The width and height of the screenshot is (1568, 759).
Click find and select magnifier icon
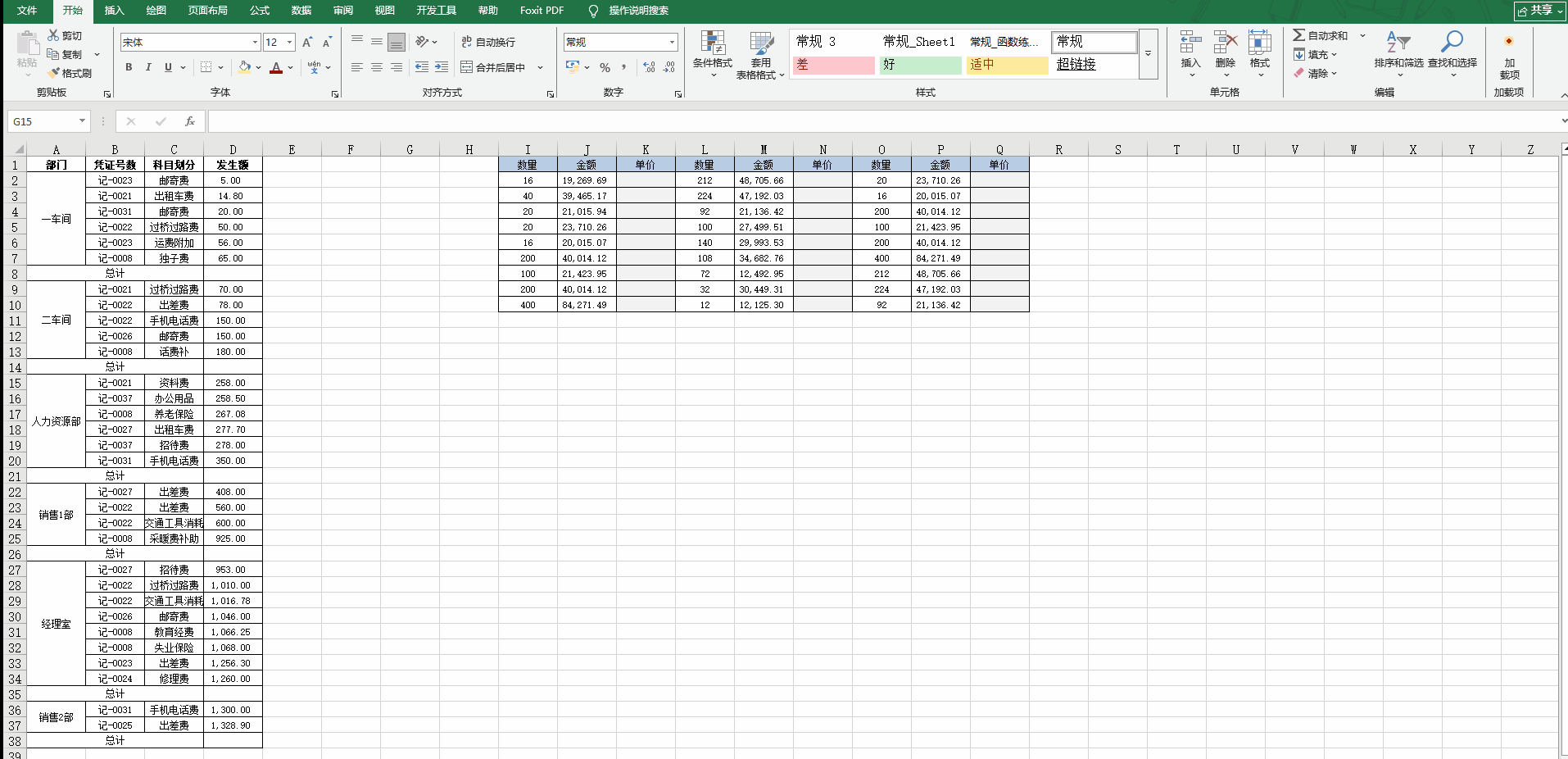pyautogui.click(x=1452, y=43)
